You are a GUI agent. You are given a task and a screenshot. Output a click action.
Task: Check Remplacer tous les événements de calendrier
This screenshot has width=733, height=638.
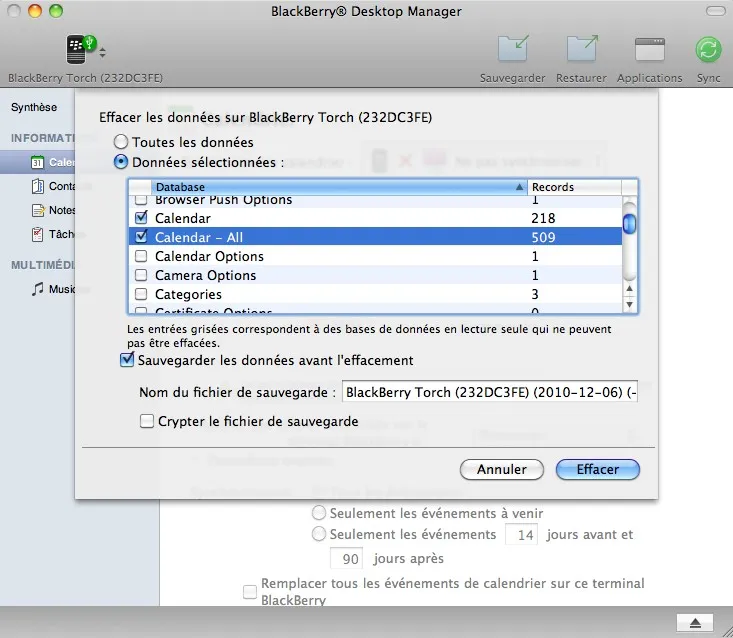point(250,592)
